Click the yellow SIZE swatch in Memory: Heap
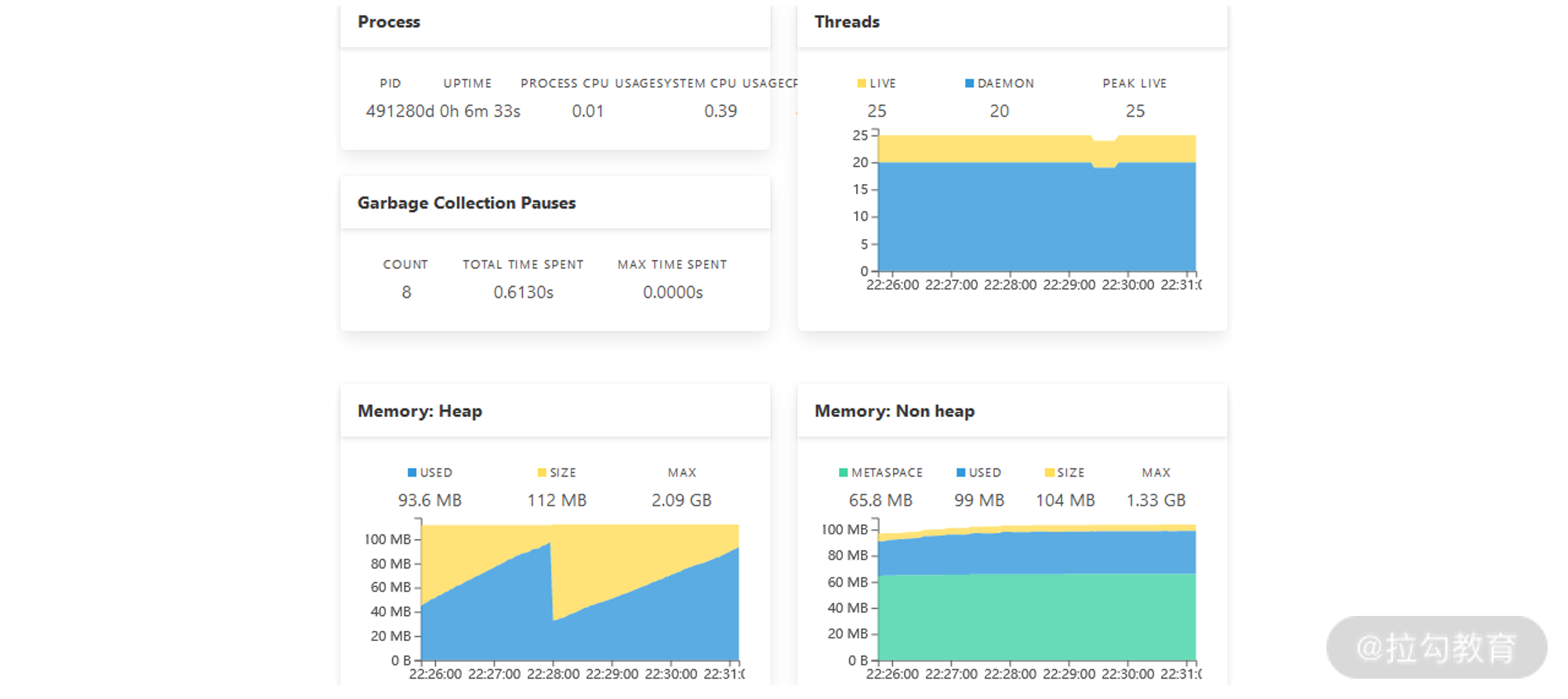Image resolution: width=1568 pixels, height=699 pixels. 542,473
